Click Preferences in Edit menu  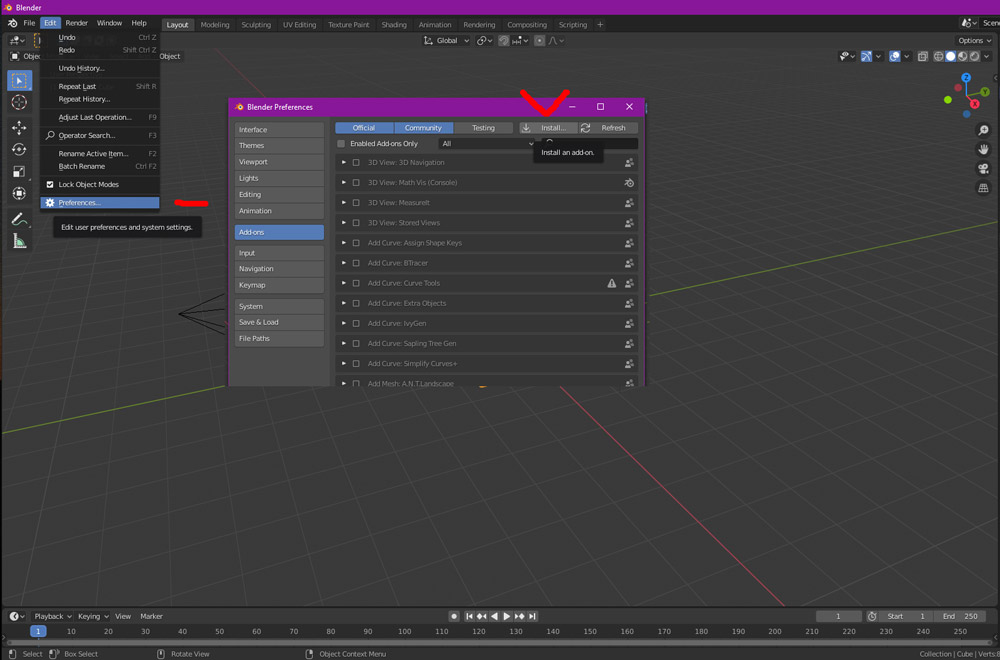tap(99, 203)
